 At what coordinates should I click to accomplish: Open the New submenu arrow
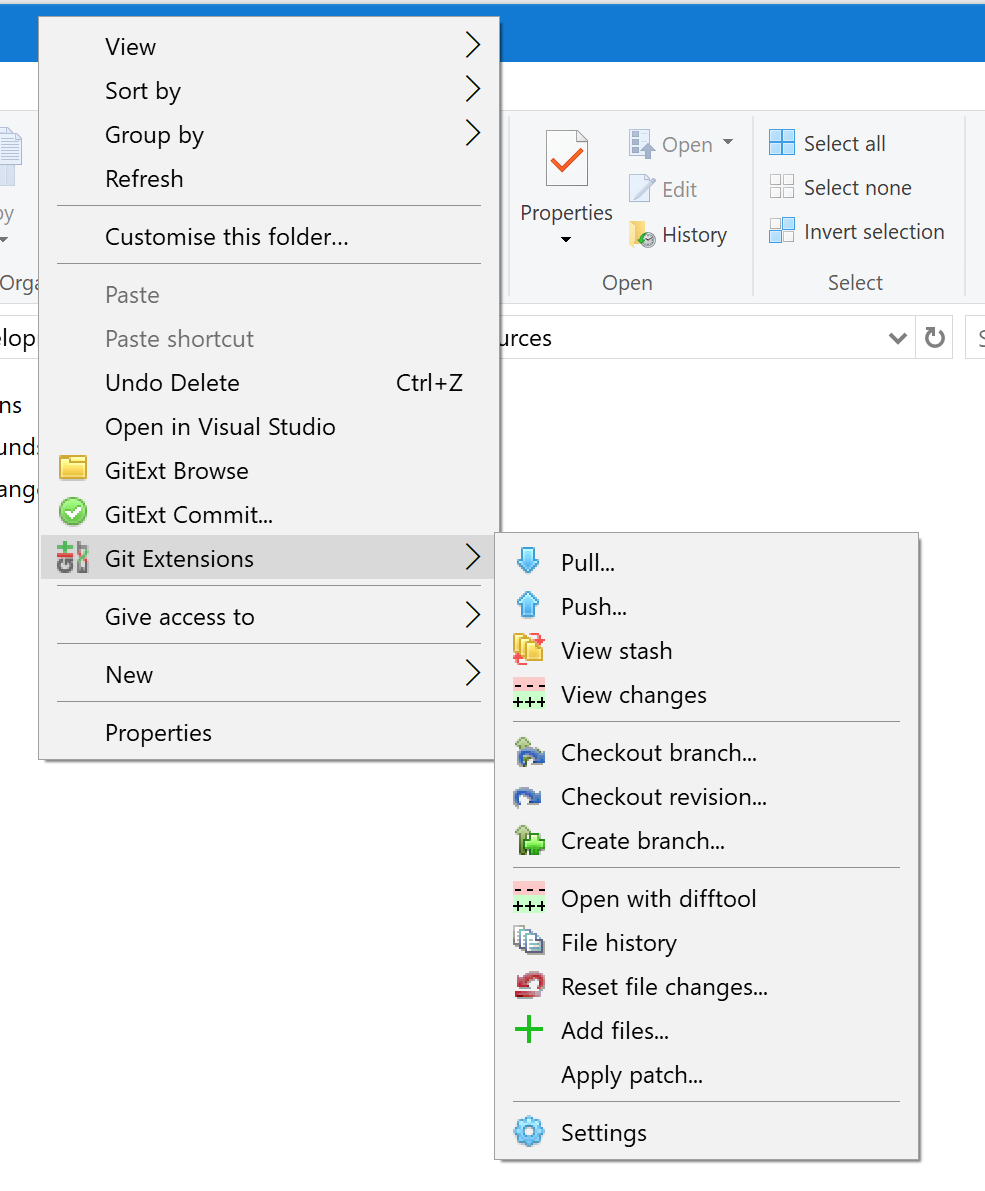(471, 672)
